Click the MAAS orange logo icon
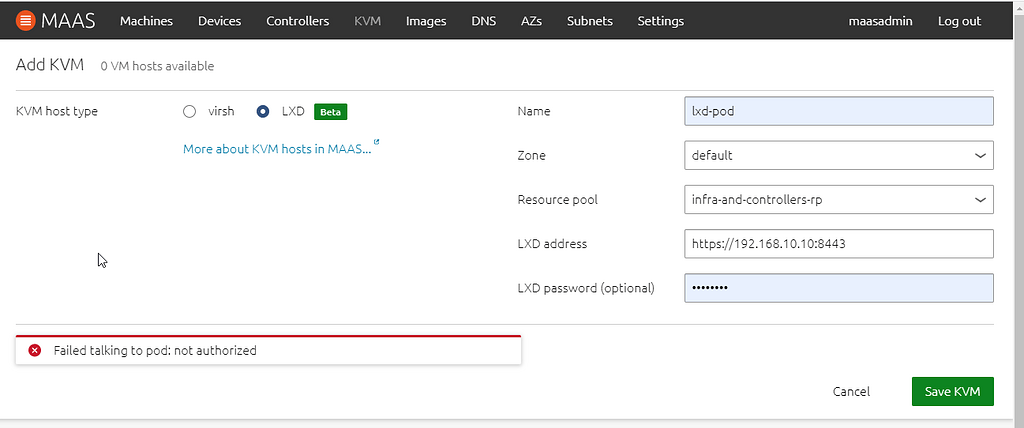1024x428 pixels. click(x=25, y=20)
